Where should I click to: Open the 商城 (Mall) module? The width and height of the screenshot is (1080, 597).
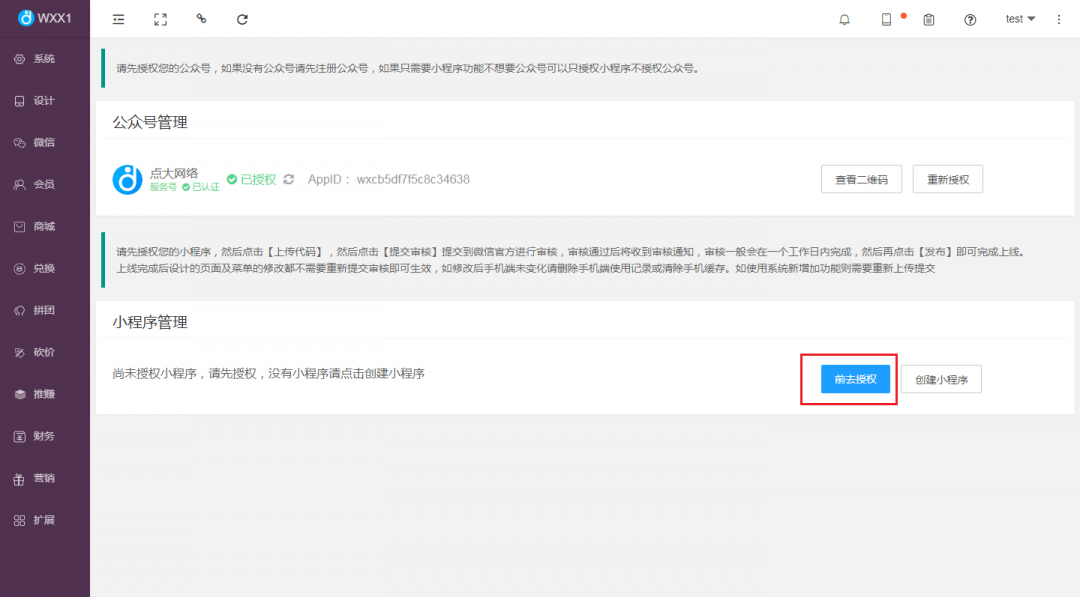(45, 226)
